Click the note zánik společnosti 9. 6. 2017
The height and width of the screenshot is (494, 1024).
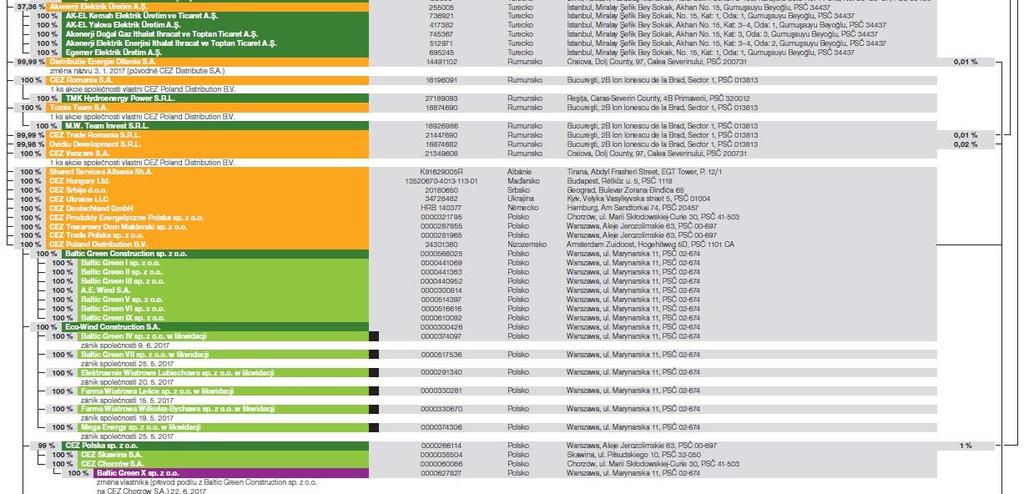pyautogui.click(x=125, y=345)
